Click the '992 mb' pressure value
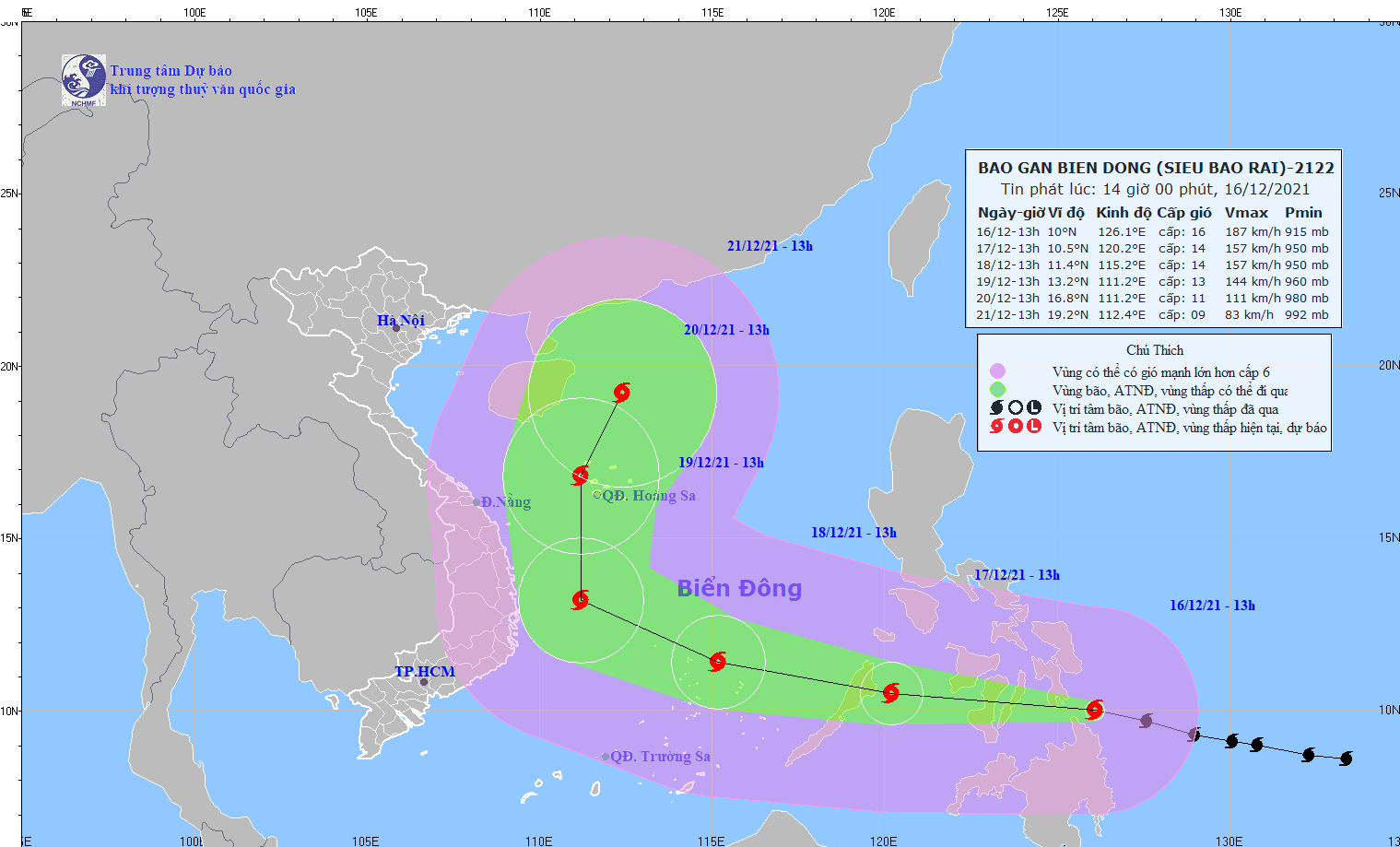Viewport: 1400px width, 847px height. click(x=1307, y=315)
